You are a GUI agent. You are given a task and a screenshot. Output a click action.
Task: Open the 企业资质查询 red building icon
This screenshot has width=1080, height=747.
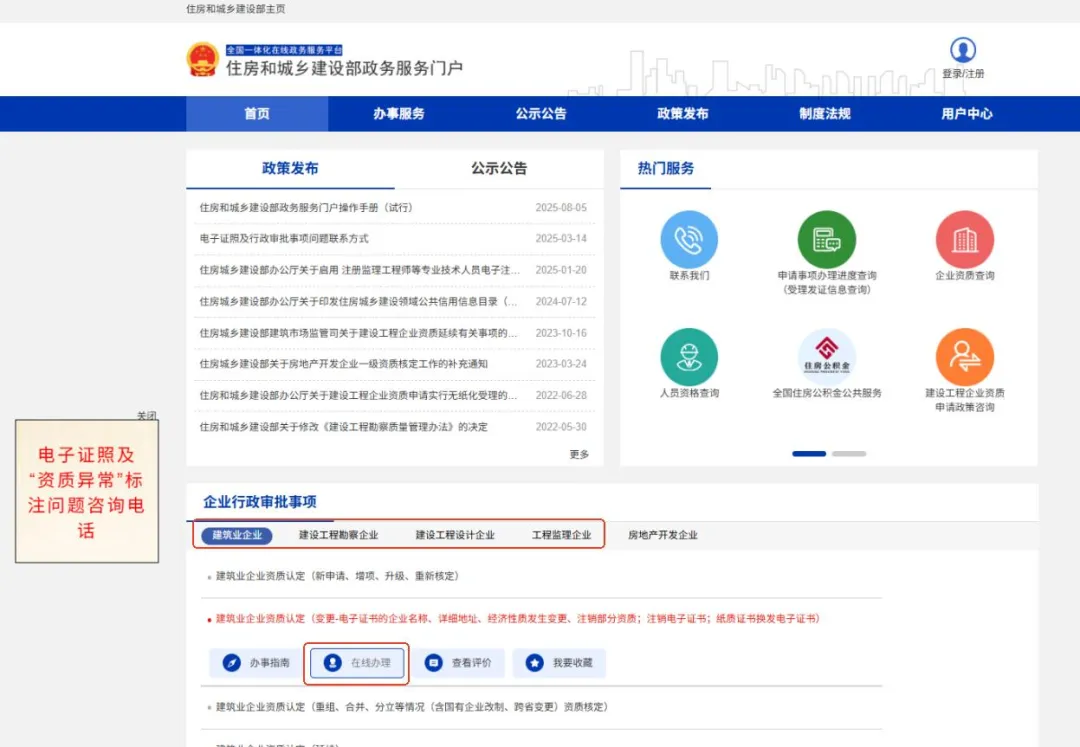coord(964,239)
